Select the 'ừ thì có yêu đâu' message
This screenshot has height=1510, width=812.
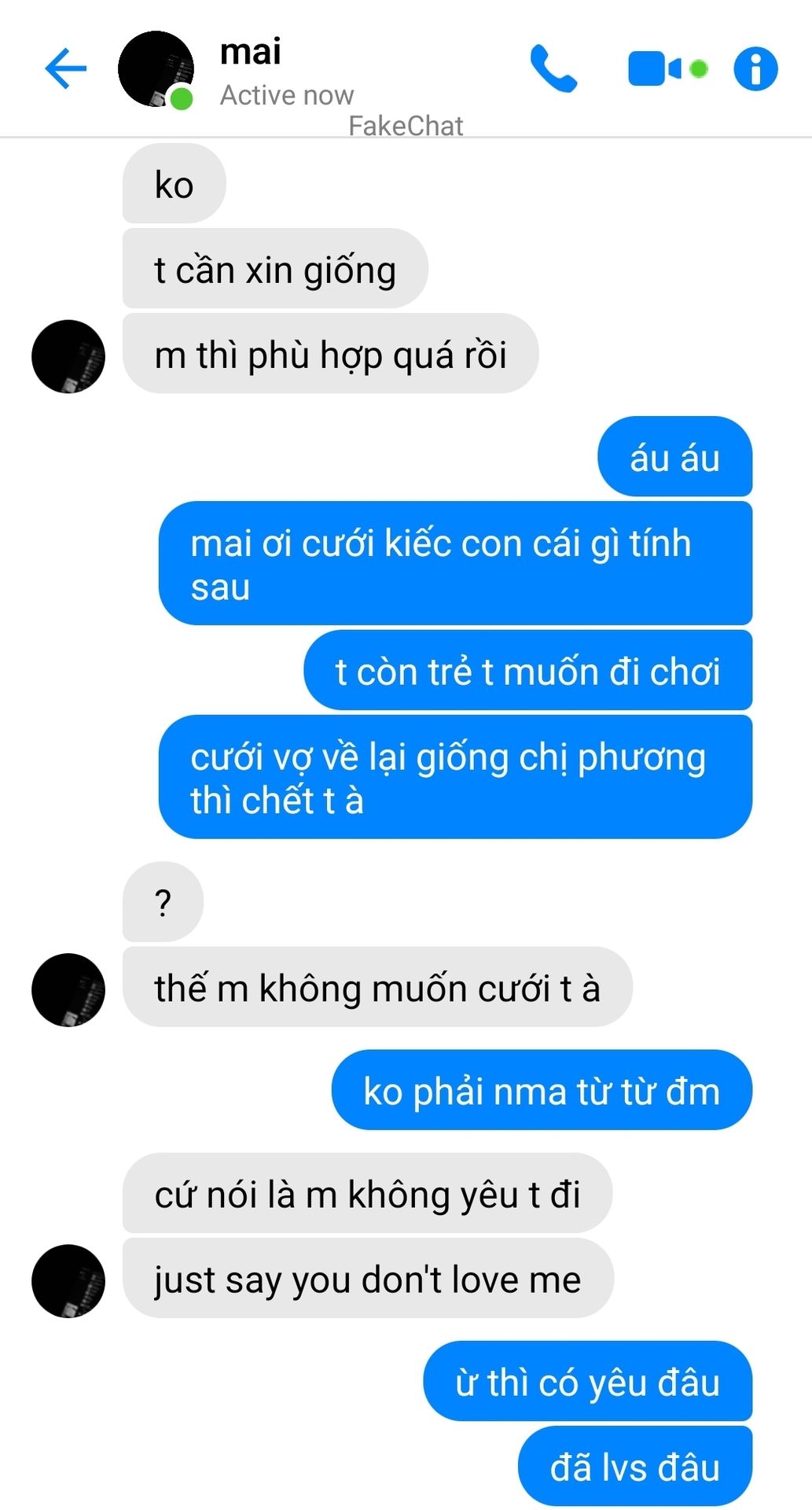[x=588, y=1381]
